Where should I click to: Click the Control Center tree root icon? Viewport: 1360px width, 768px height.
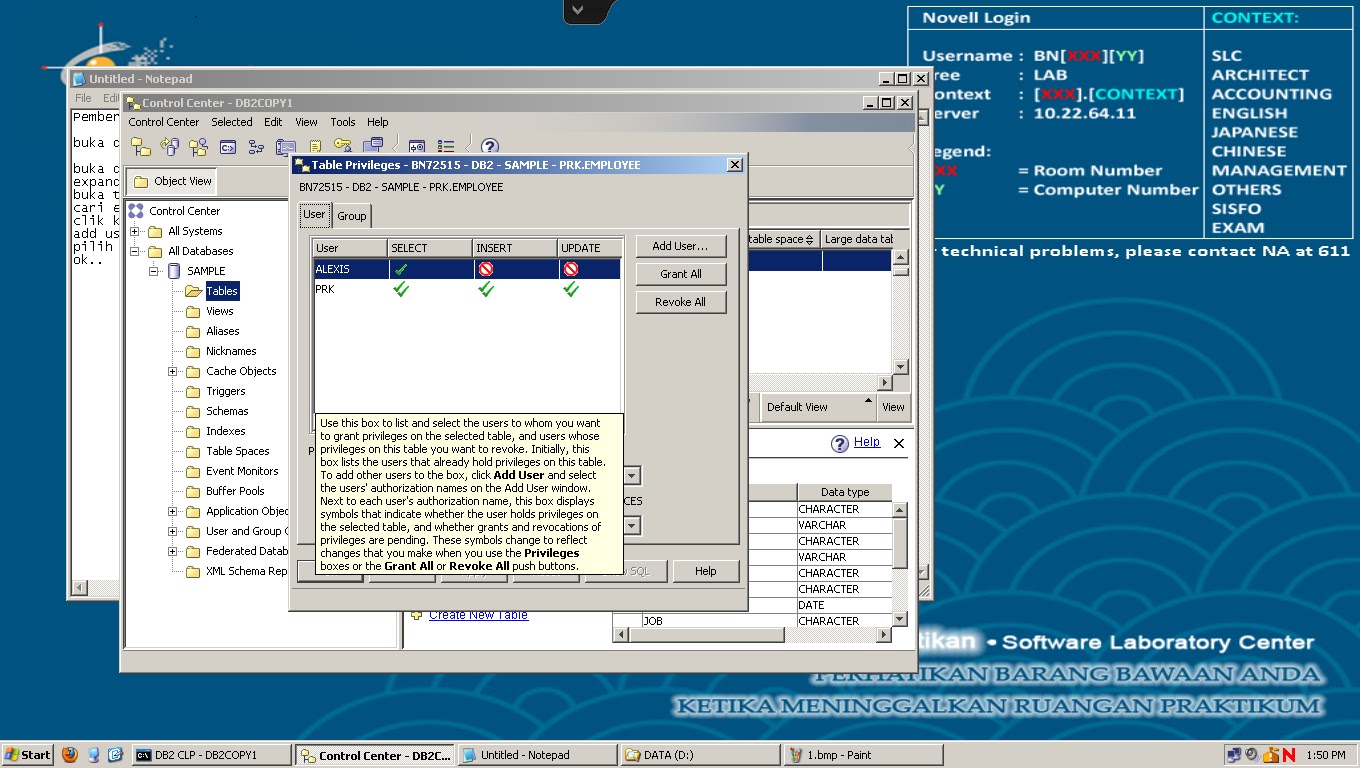136,211
